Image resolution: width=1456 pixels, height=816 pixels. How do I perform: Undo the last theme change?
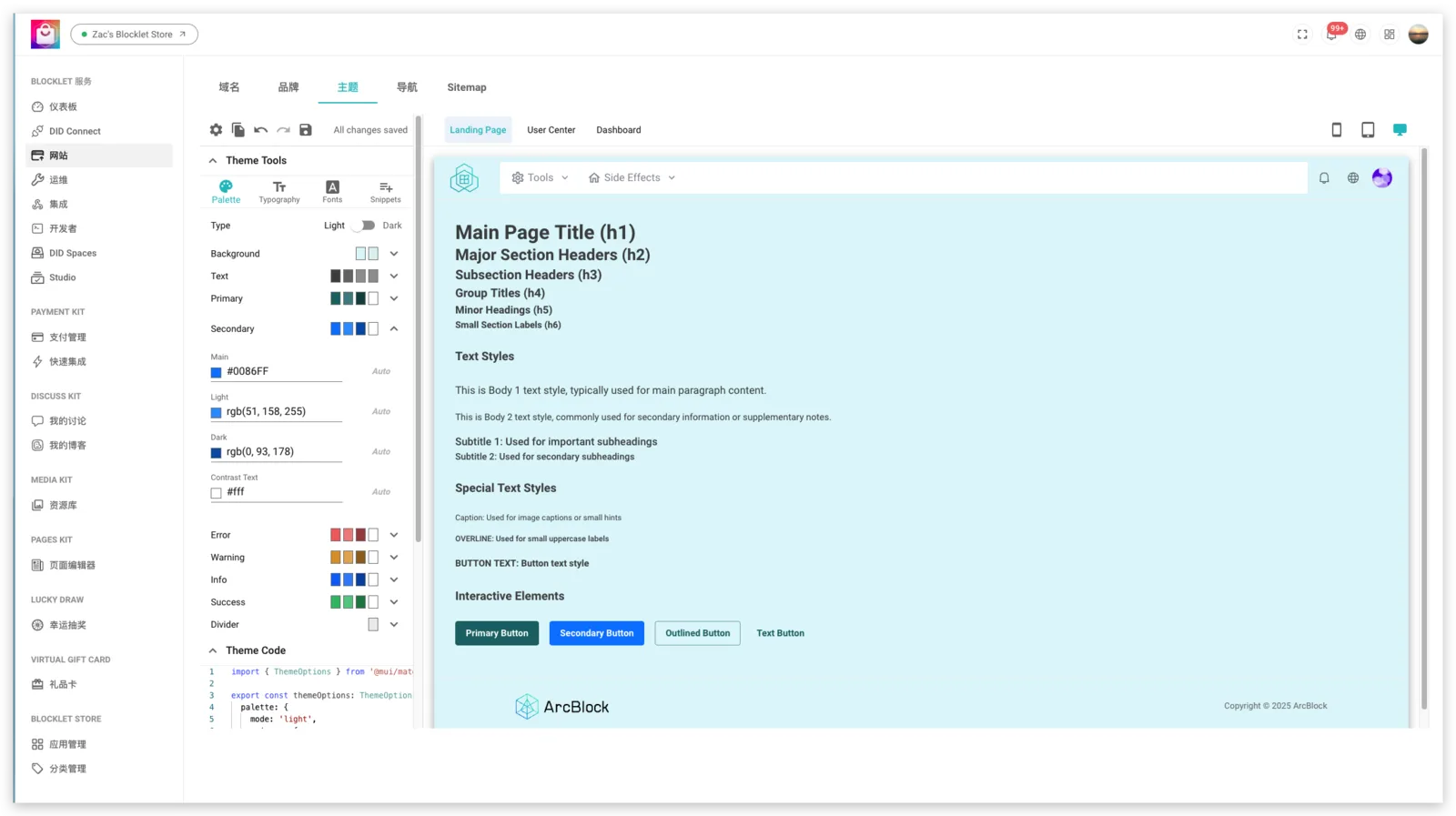point(260,130)
